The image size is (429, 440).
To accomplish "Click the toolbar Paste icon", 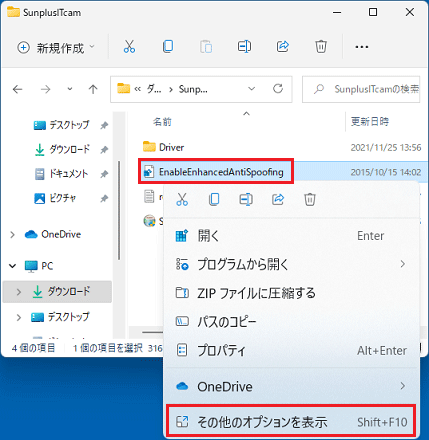I will point(206,47).
